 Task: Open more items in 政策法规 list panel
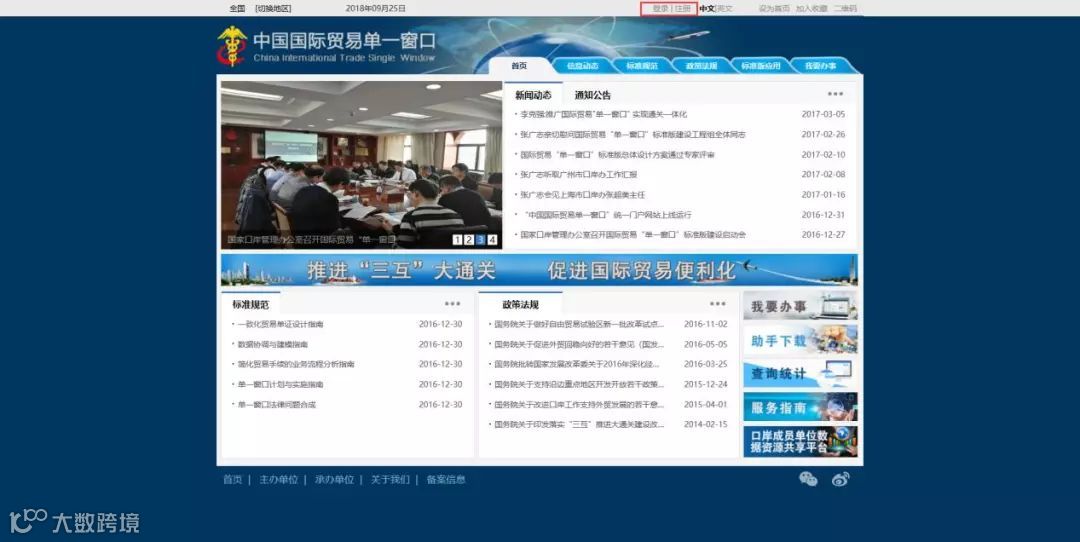[x=718, y=304]
